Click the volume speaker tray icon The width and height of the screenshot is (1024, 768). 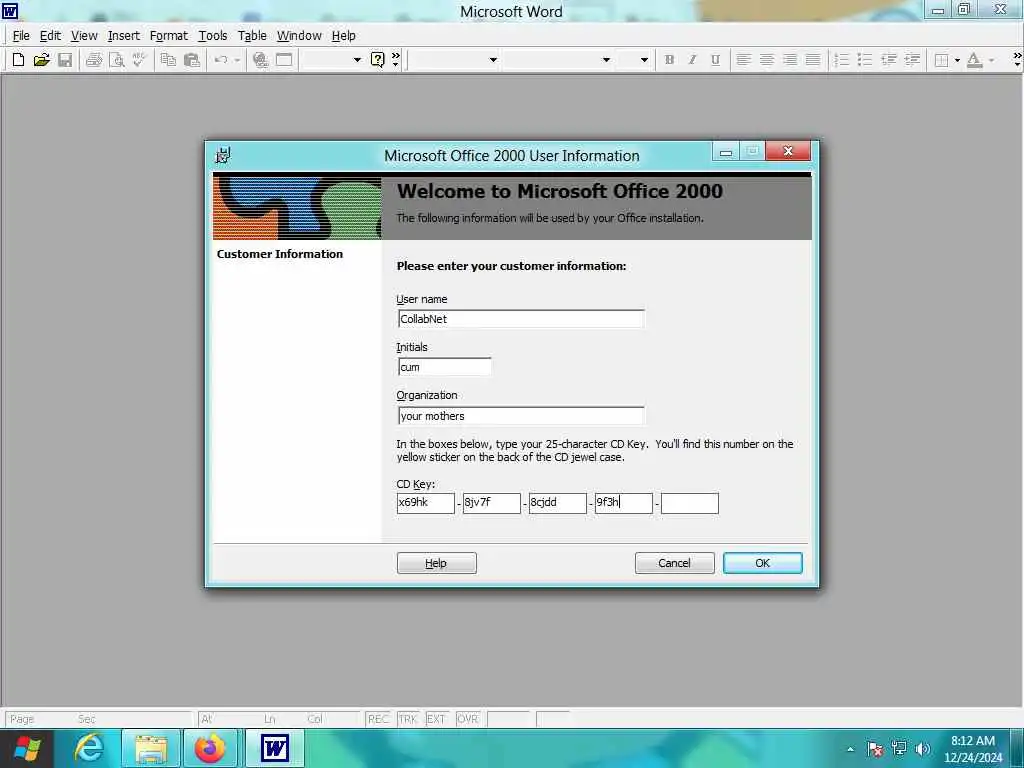click(922, 749)
